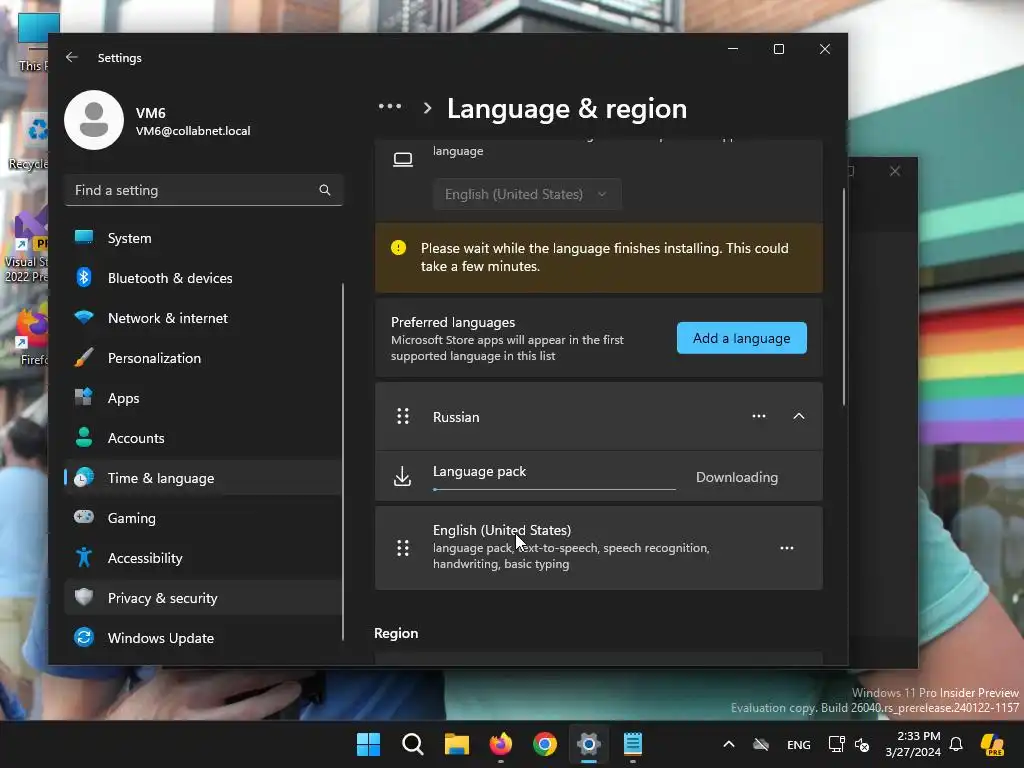Open the Windows Start menu
The width and height of the screenshot is (1024, 768).
click(368, 744)
